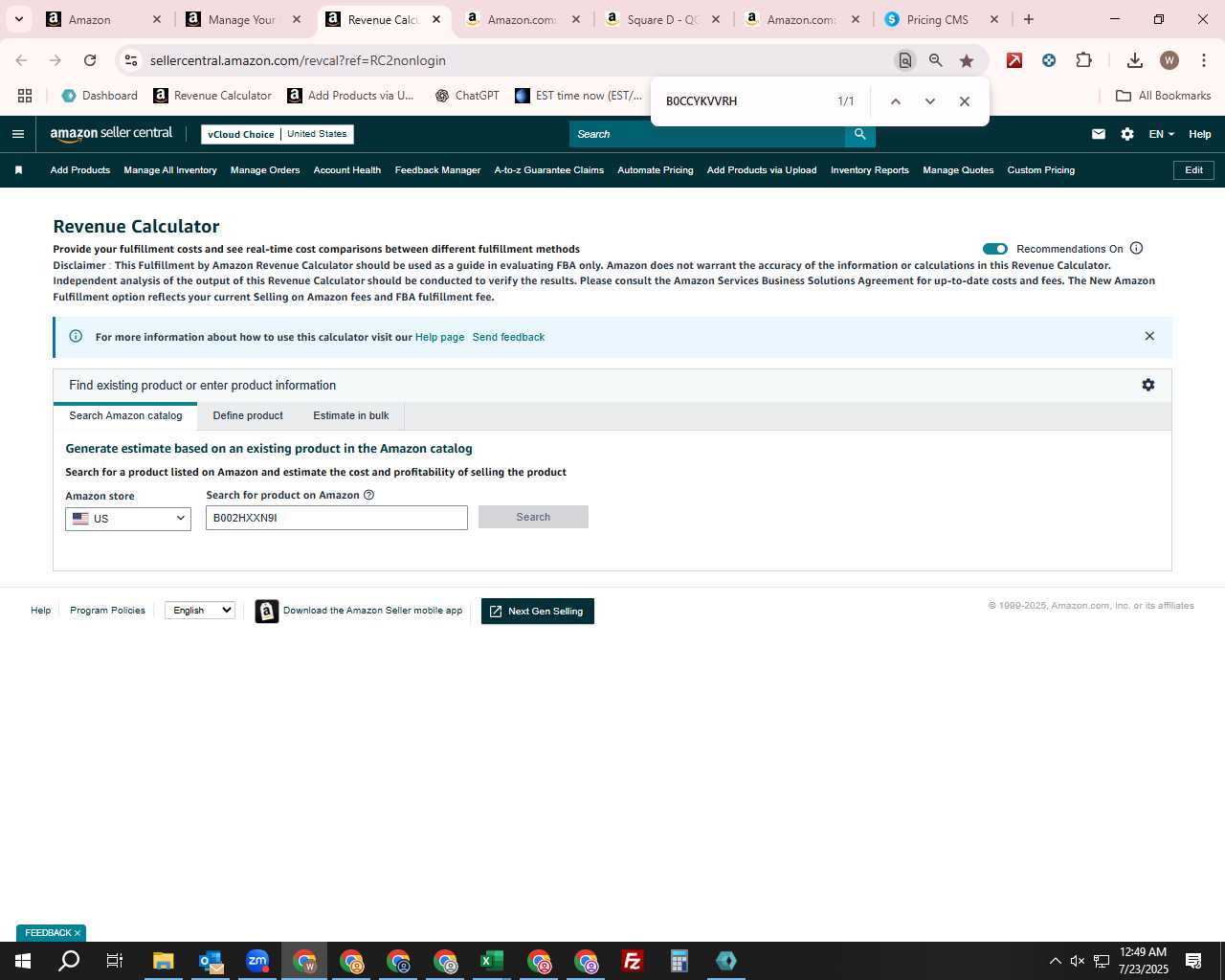Close the find-in-page bar
This screenshot has width=1225, height=980.
tap(964, 101)
